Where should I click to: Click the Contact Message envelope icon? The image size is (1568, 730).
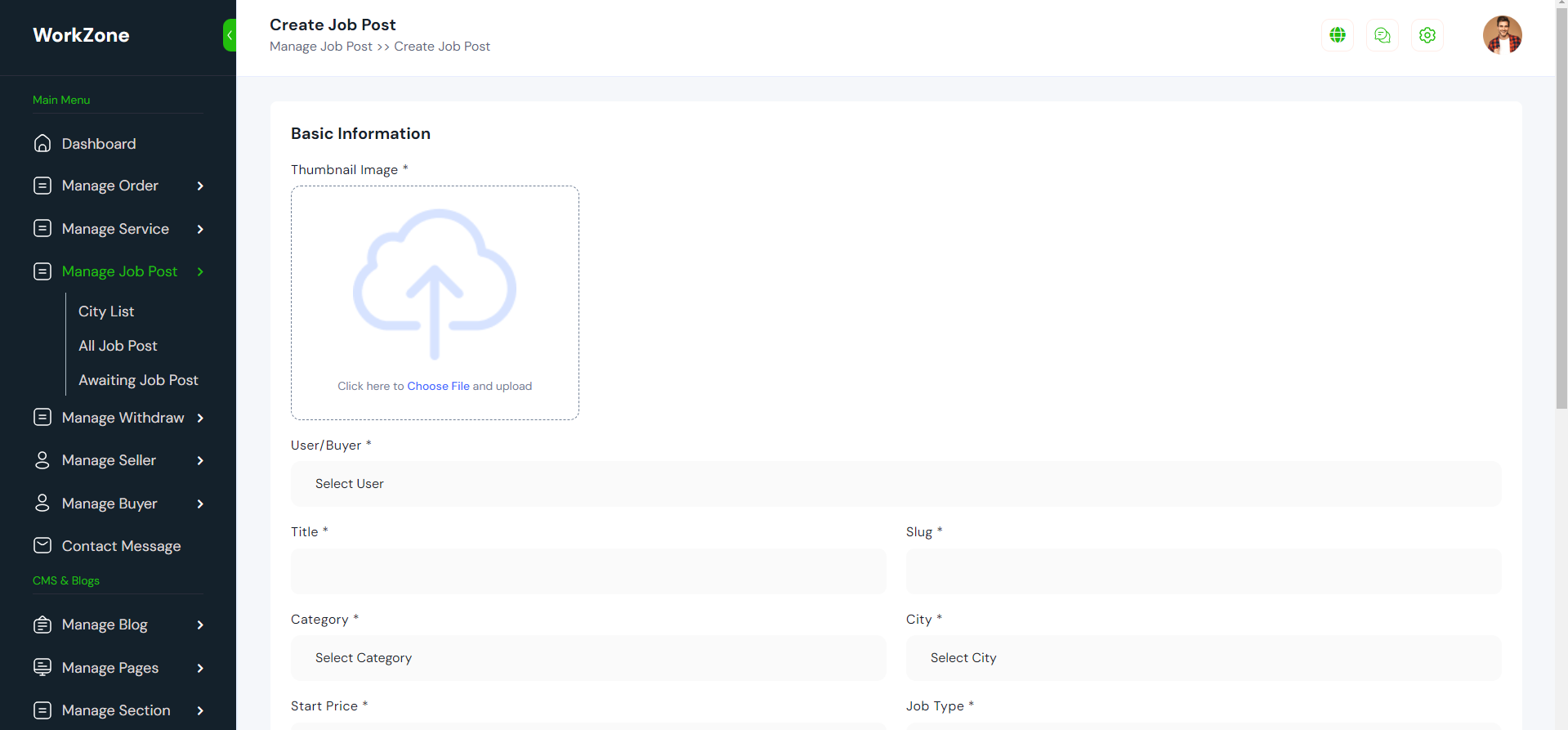42,545
